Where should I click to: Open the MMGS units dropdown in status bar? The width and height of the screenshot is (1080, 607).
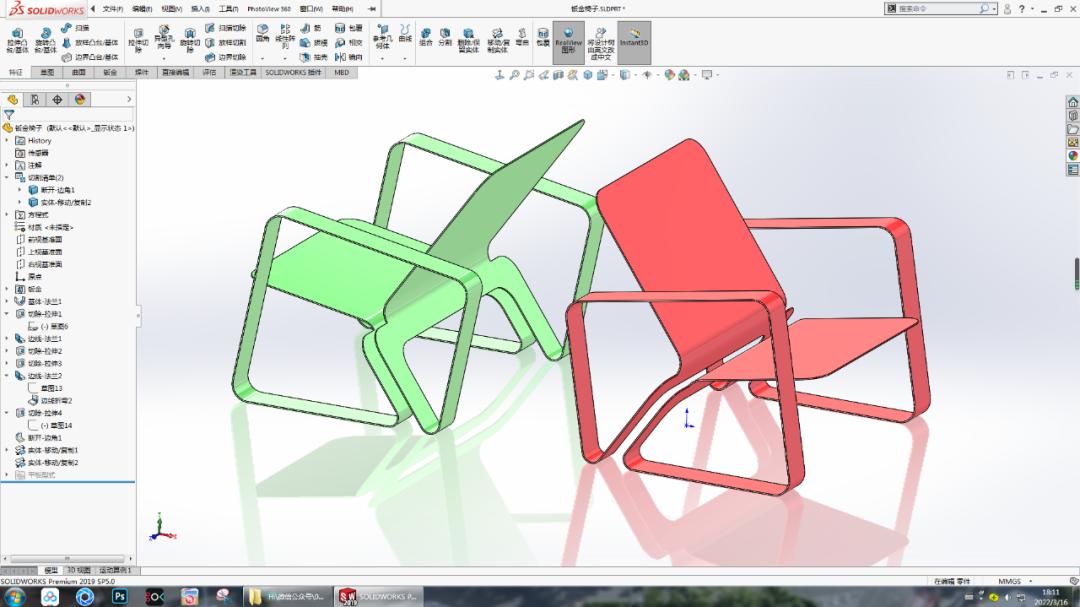click(1011, 580)
